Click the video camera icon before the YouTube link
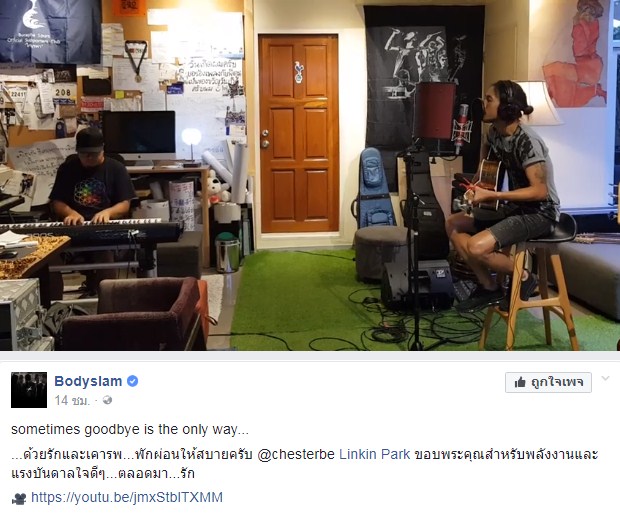This screenshot has width=620, height=516. pos(19,498)
